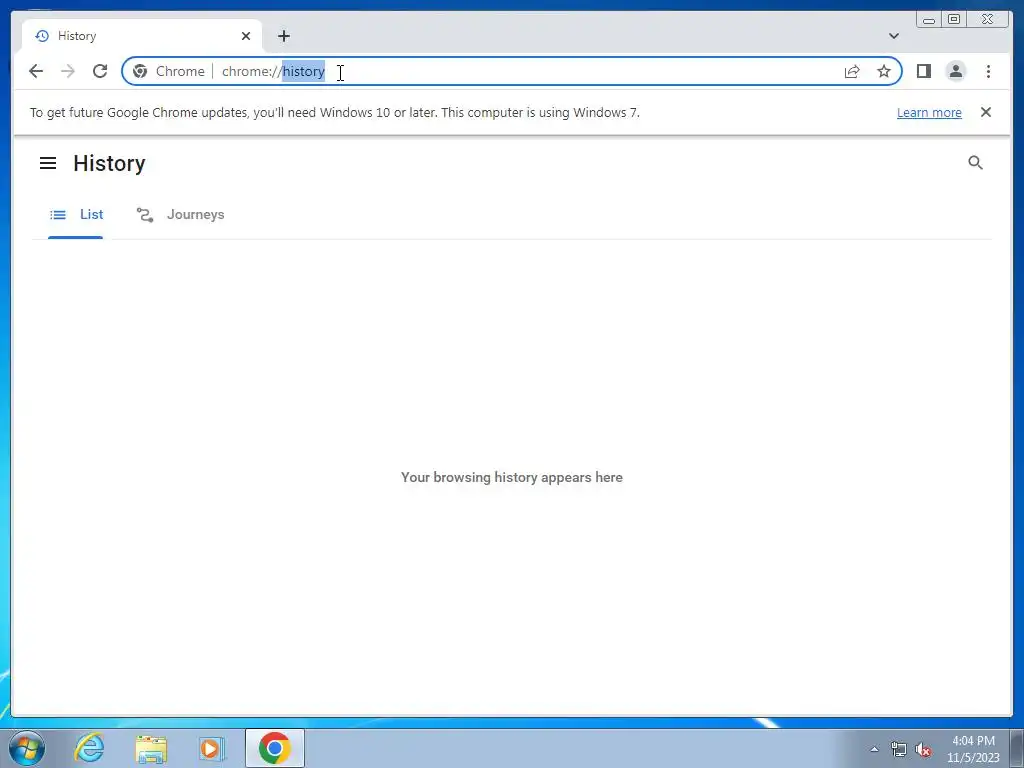The width and height of the screenshot is (1024, 768).
Task: Open the clock showing 4:04 PM
Action: (x=973, y=749)
